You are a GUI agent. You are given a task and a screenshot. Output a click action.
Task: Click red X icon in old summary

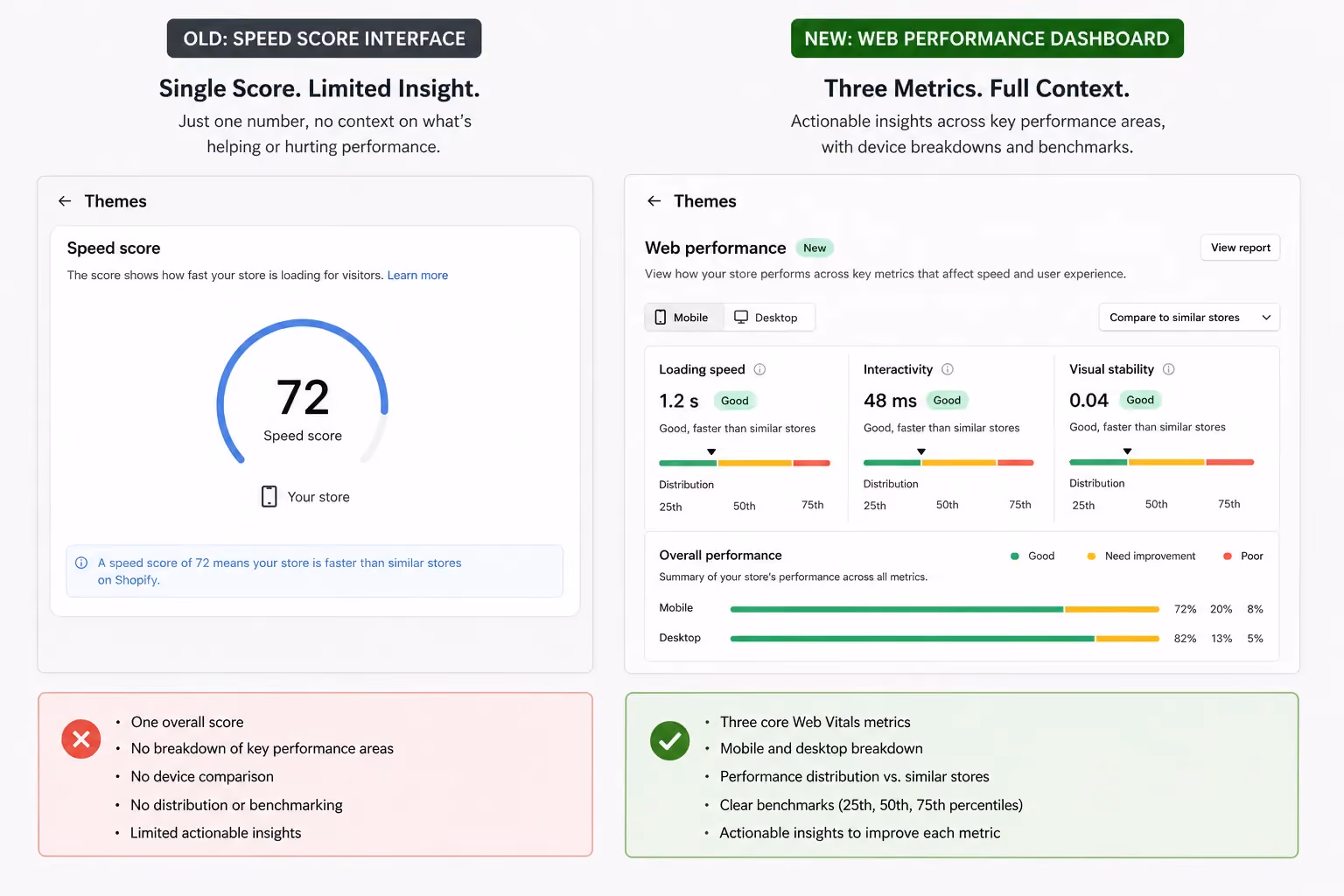tap(81, 739)
